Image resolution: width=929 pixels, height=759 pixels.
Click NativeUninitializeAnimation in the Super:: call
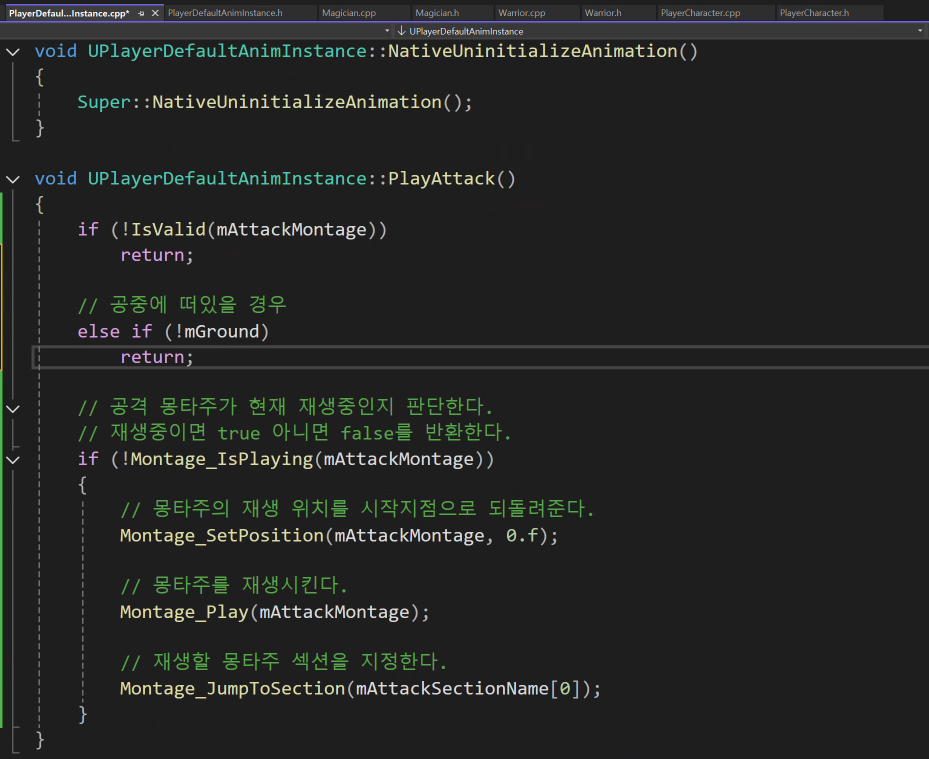(297, 103)
